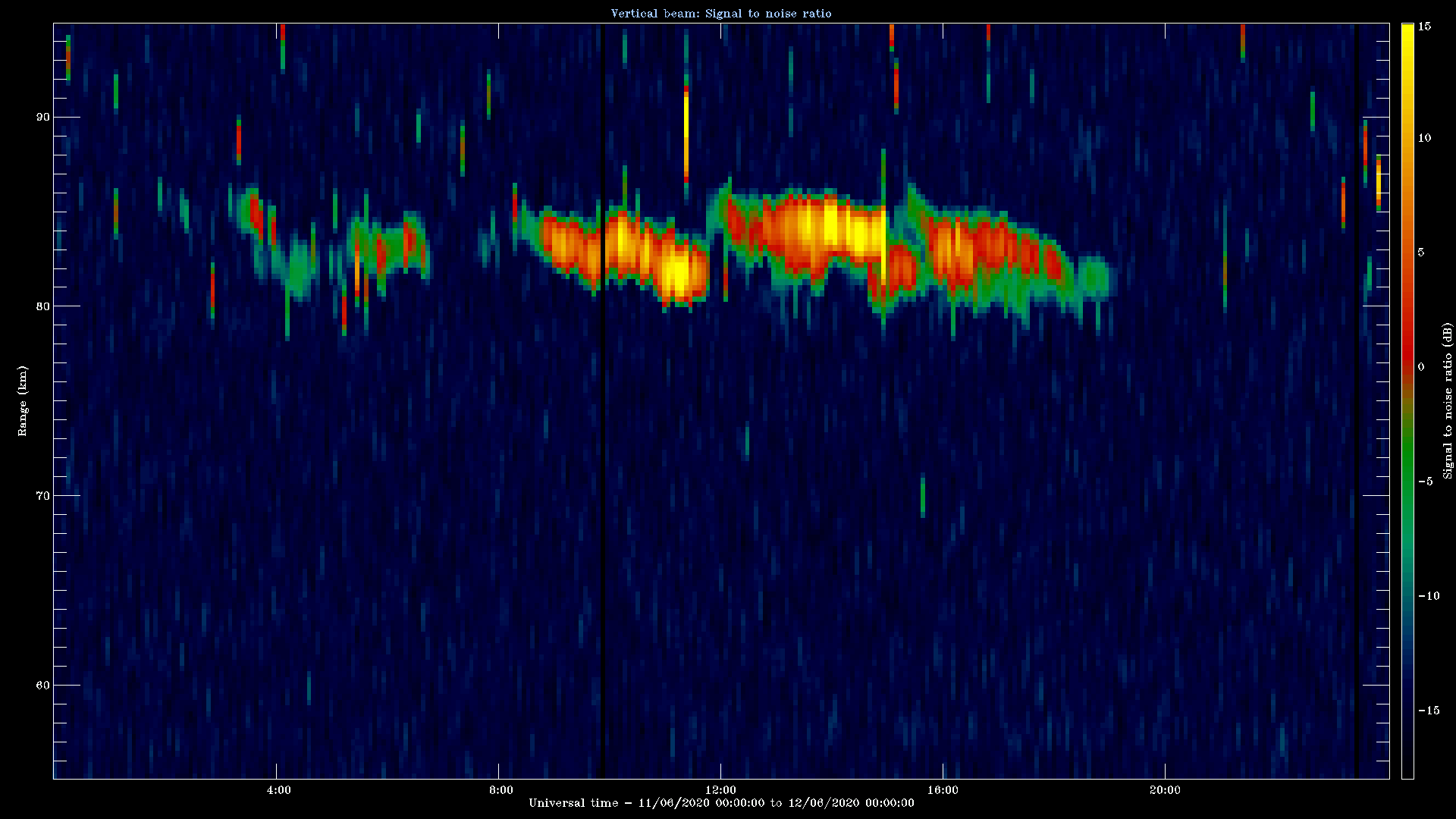Click the colorbar value 5
This screenshot has height=819, width=1456.
[x=1421, y=253]
